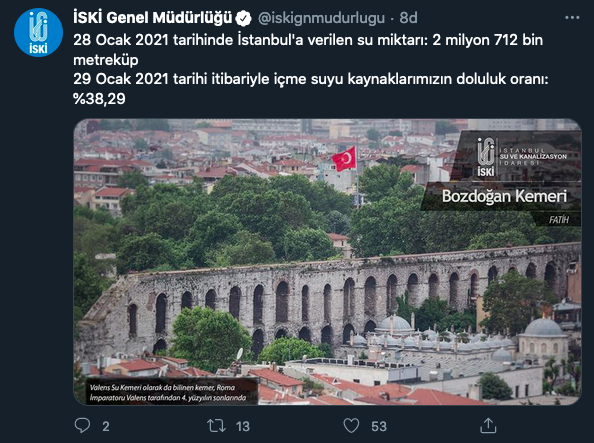
Task: Click the FATİH tag in the photo
Action: pyautogui.click(x=559, y=219)
